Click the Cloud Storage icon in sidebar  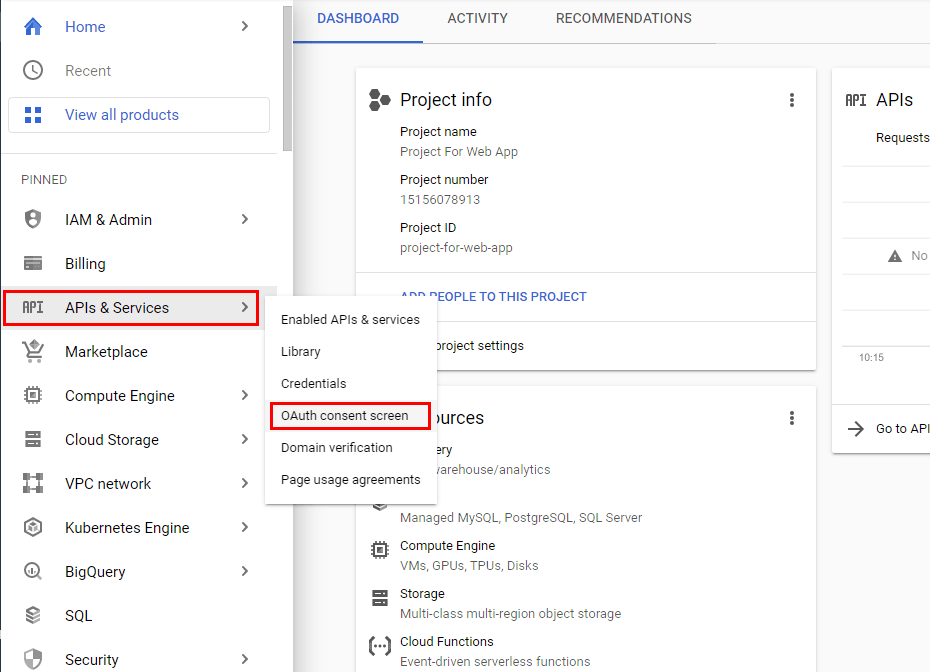(x=33, y=439)
